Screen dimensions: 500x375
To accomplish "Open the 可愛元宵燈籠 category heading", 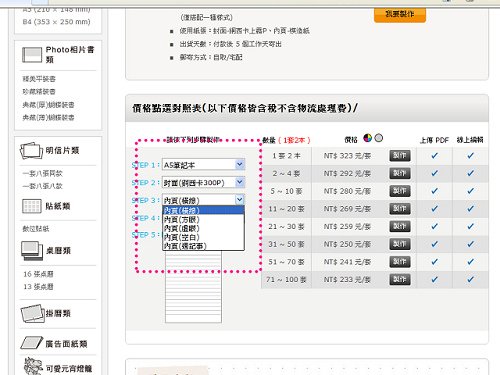I will [69, 368].
